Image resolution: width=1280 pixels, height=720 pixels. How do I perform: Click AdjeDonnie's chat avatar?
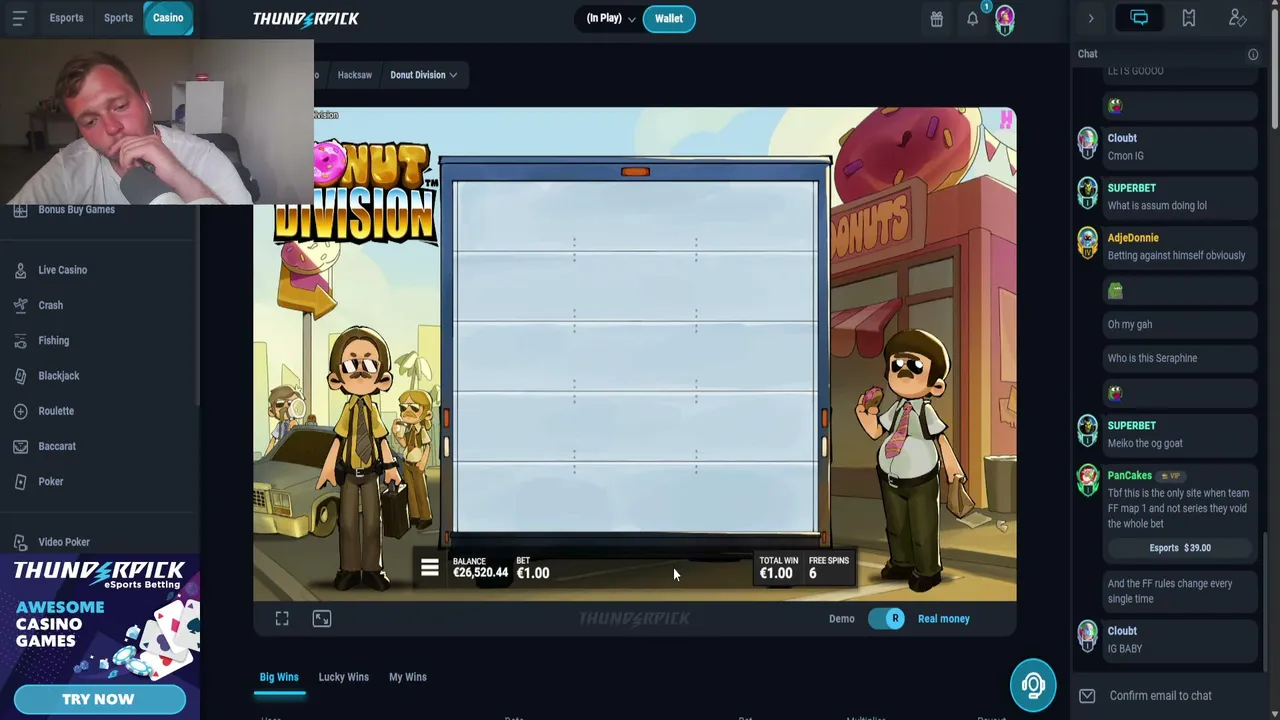coord(1087,244)
